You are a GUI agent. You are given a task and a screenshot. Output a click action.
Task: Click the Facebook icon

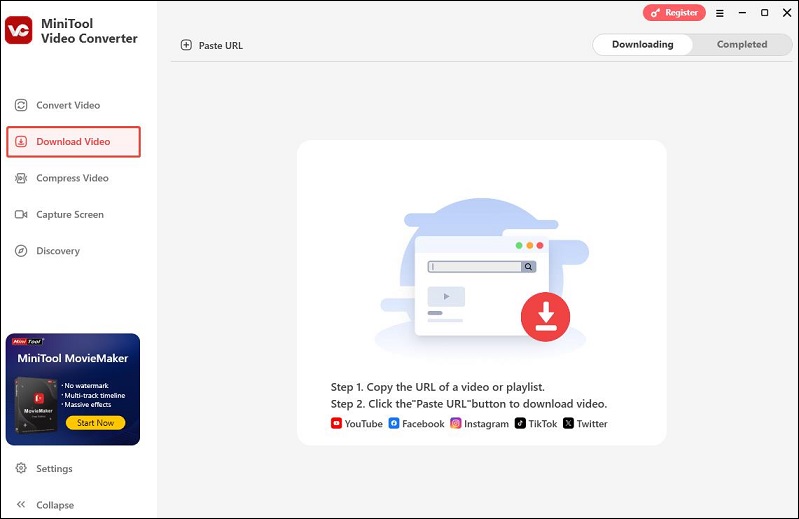click(x=394, y=423)
